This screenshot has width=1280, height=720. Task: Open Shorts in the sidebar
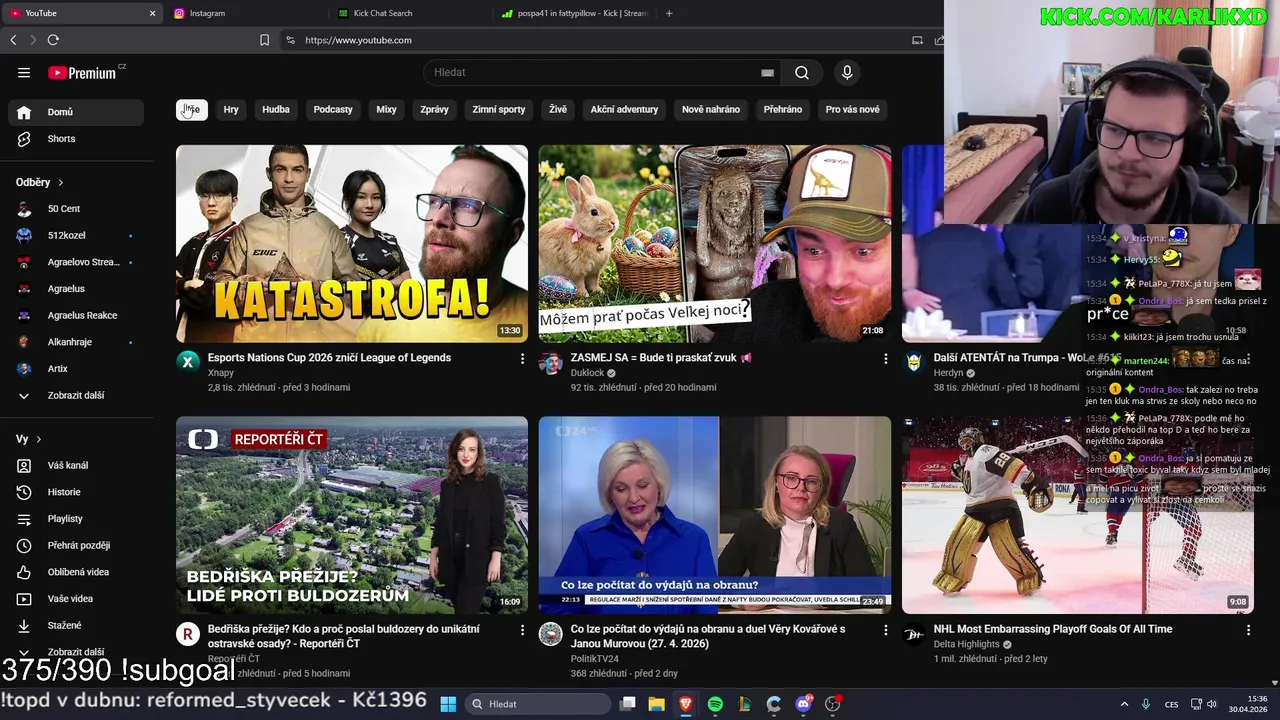pyautogui.click(x=76, y=139)
